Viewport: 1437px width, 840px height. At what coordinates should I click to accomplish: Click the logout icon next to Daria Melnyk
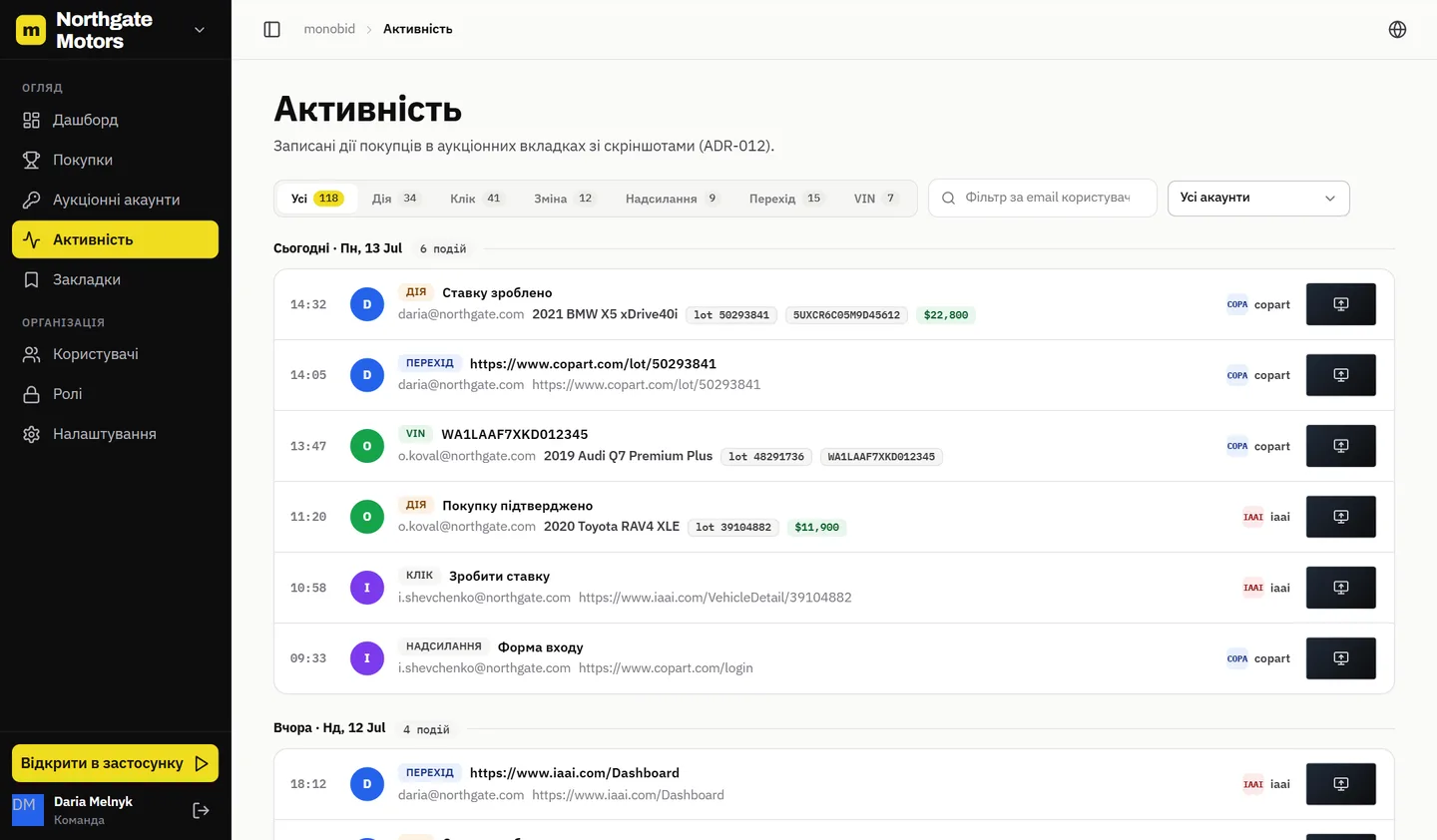pyautogui.click(x=201, y=810)
